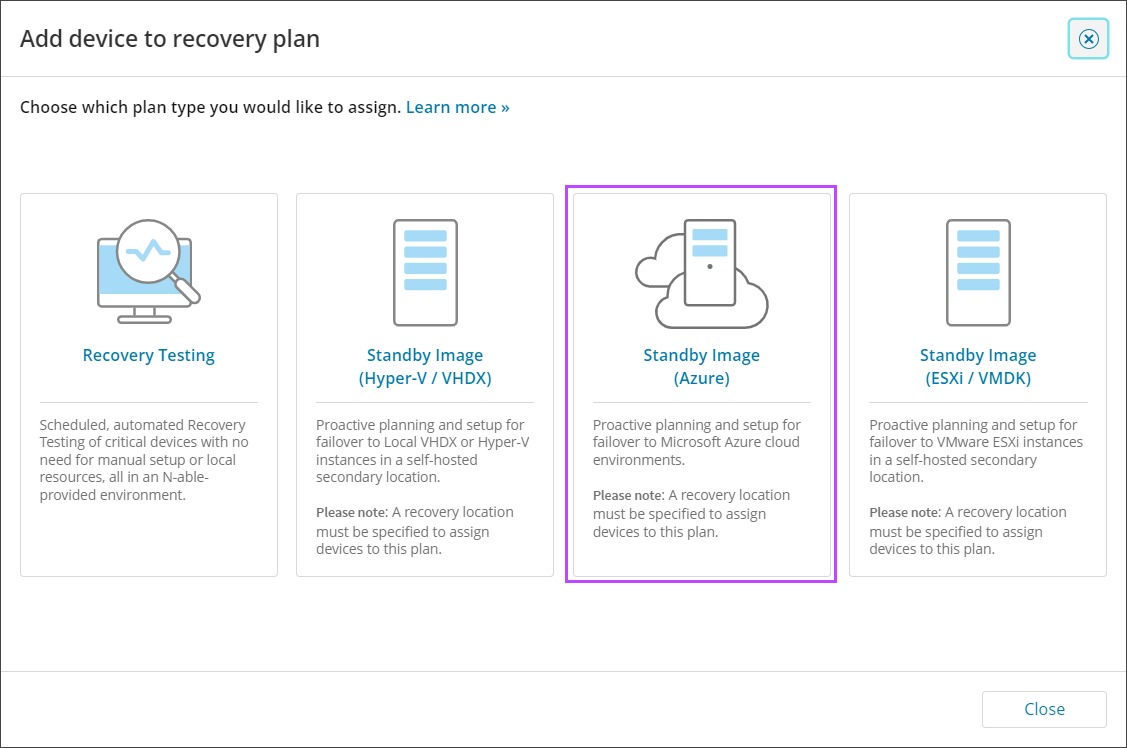Click the Please note text in Hyper-V card
The height and width of the screenshot is (748, 1127).
[x=415, y=531]
